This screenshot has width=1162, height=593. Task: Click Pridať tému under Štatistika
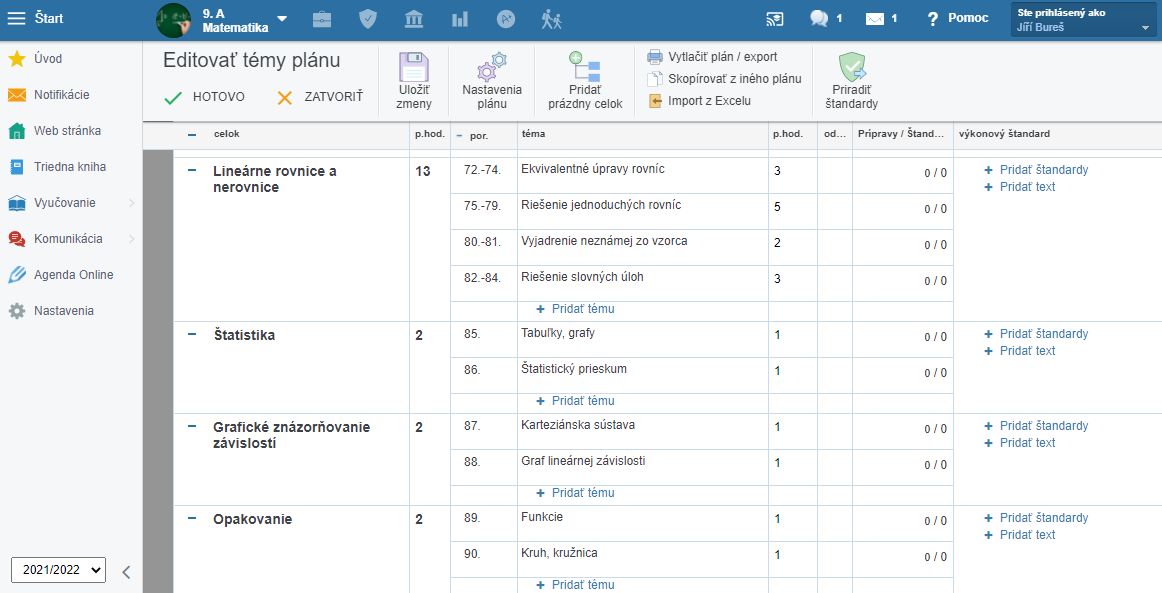tap(583, 401)
